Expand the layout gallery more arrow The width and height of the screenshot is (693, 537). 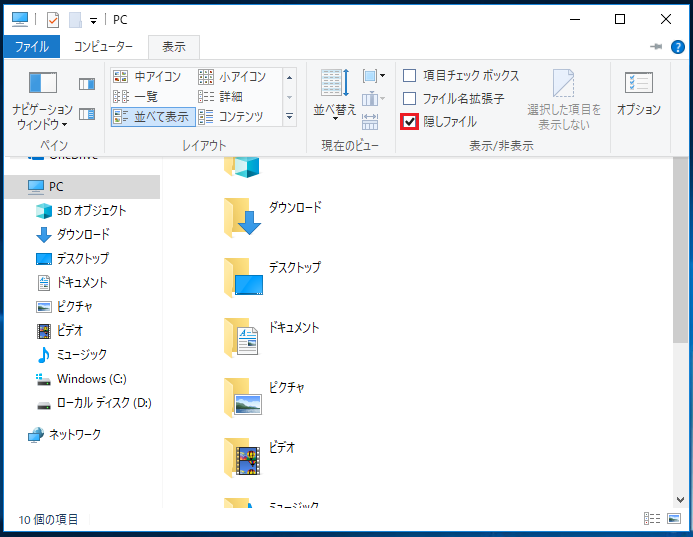click(x=289, y=117)
